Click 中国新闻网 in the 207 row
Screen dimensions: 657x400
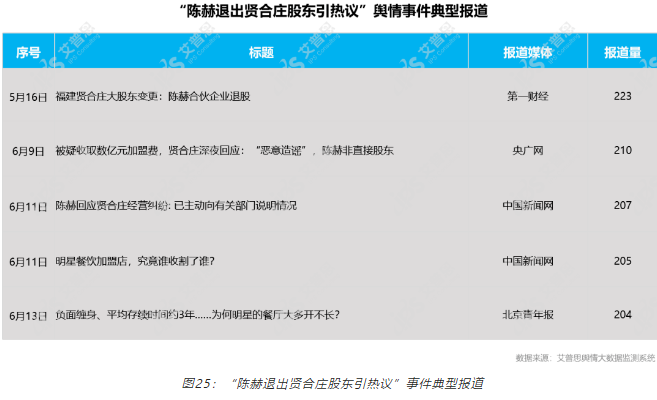528,206
